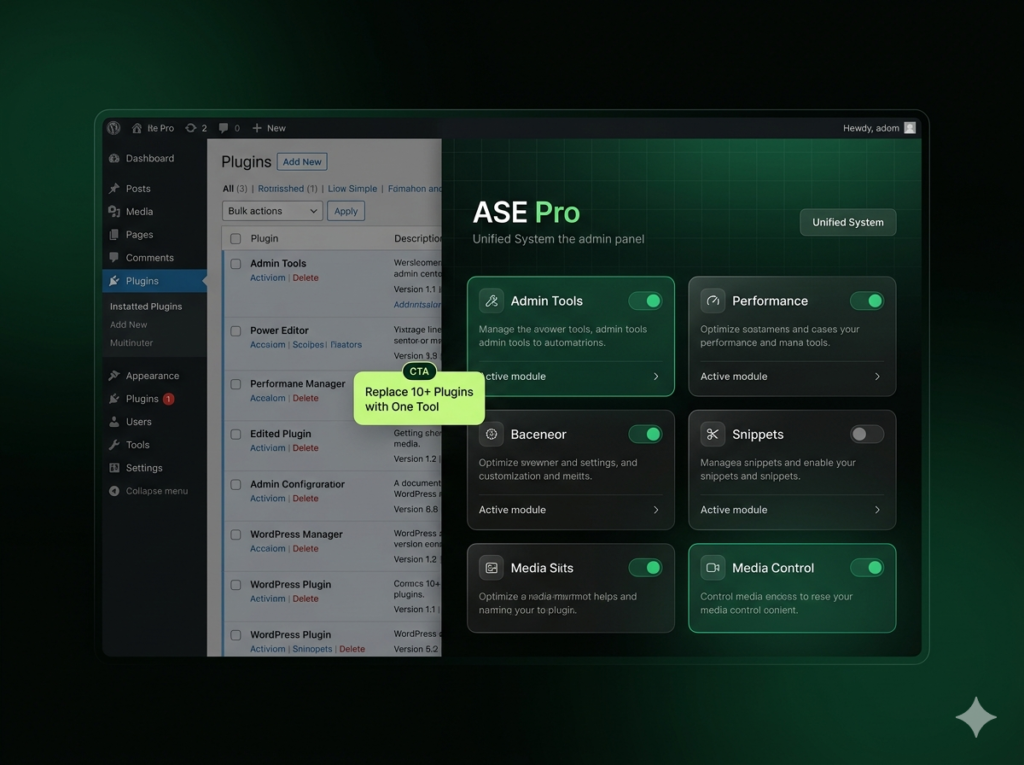Tick the Edited Plugin row checkbox
This screenshot has height=765, width=1024.
pyautogui.click(x=236, y=434)
